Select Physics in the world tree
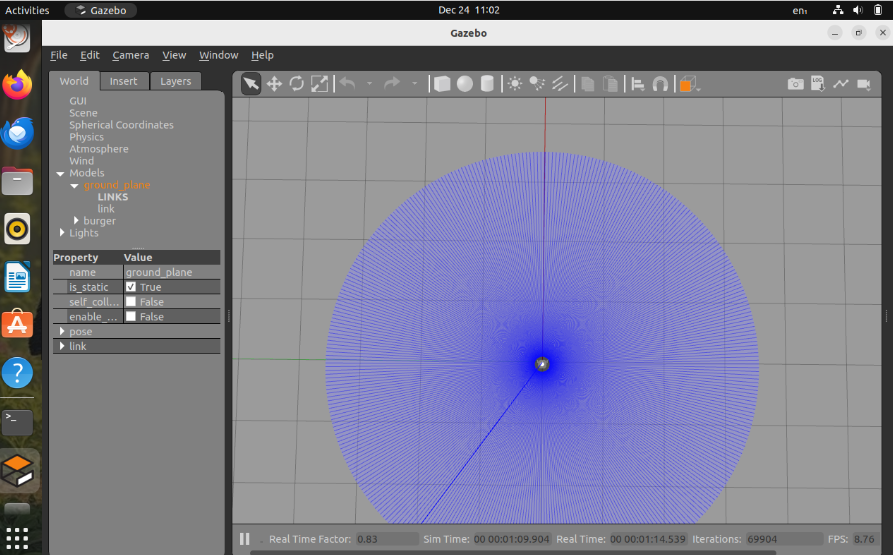893x555 pixels. click(x=87, y=137)
